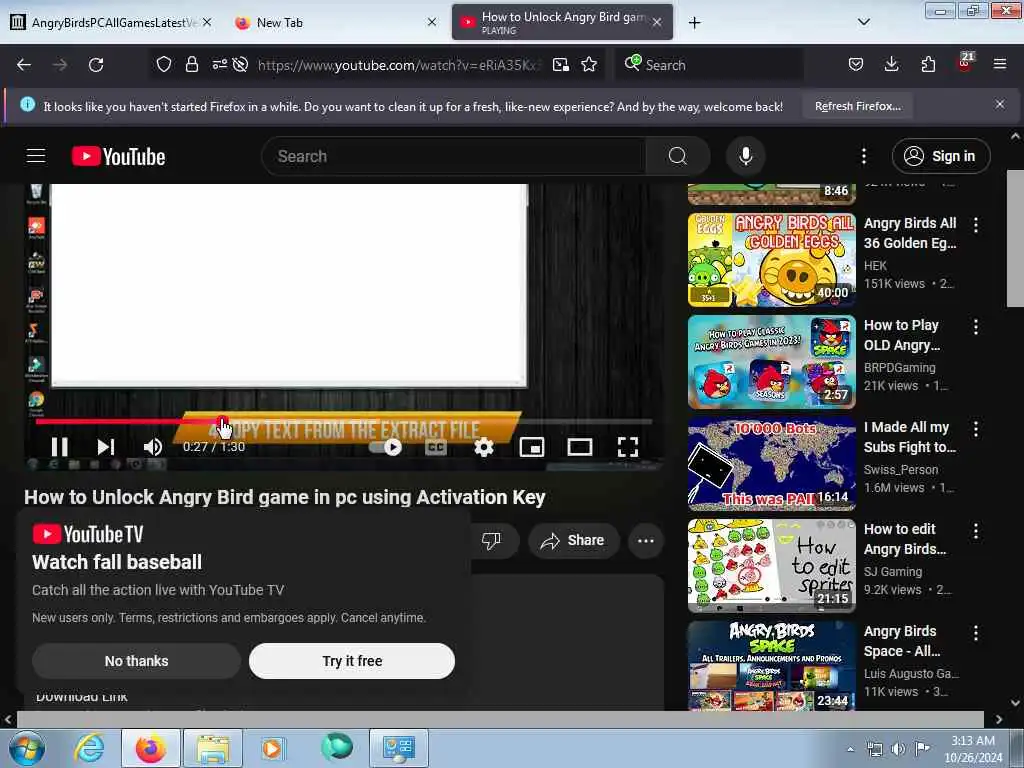This screenshot has width=1024, height=768.
Task: Open menu for I Made All my Subs video
Action: coord(976,429)
